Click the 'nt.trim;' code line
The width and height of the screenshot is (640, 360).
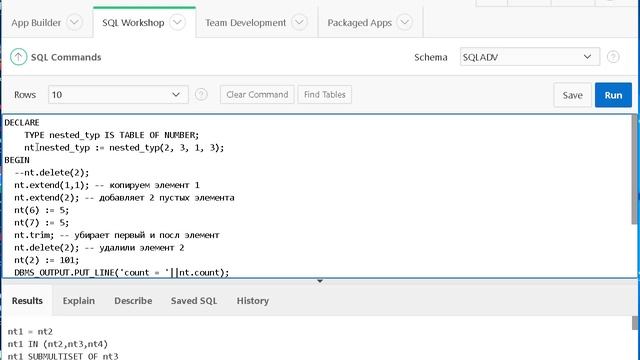click(x=117, y=235)
